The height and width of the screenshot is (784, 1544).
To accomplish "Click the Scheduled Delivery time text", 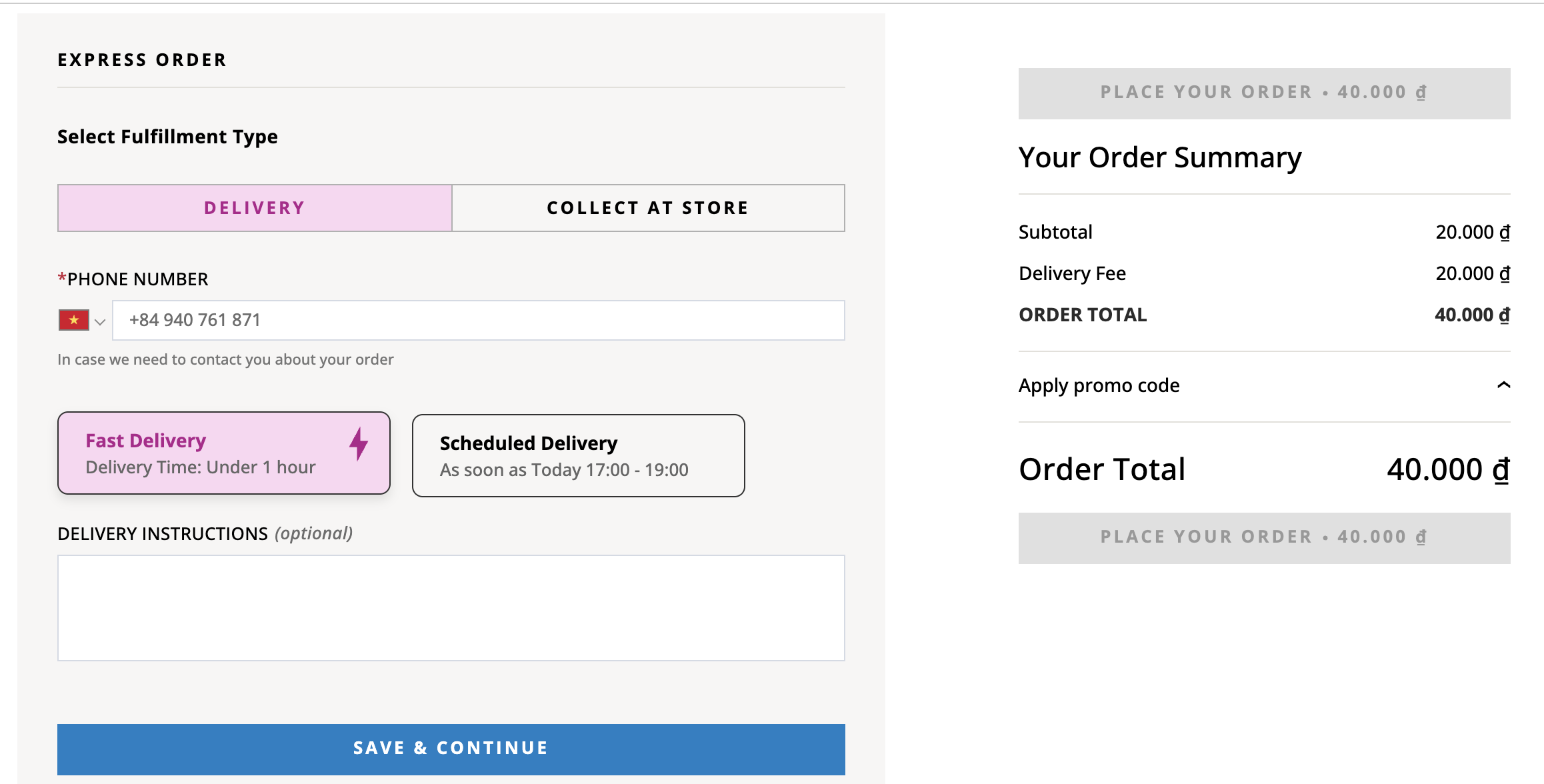I will [564, 470].
